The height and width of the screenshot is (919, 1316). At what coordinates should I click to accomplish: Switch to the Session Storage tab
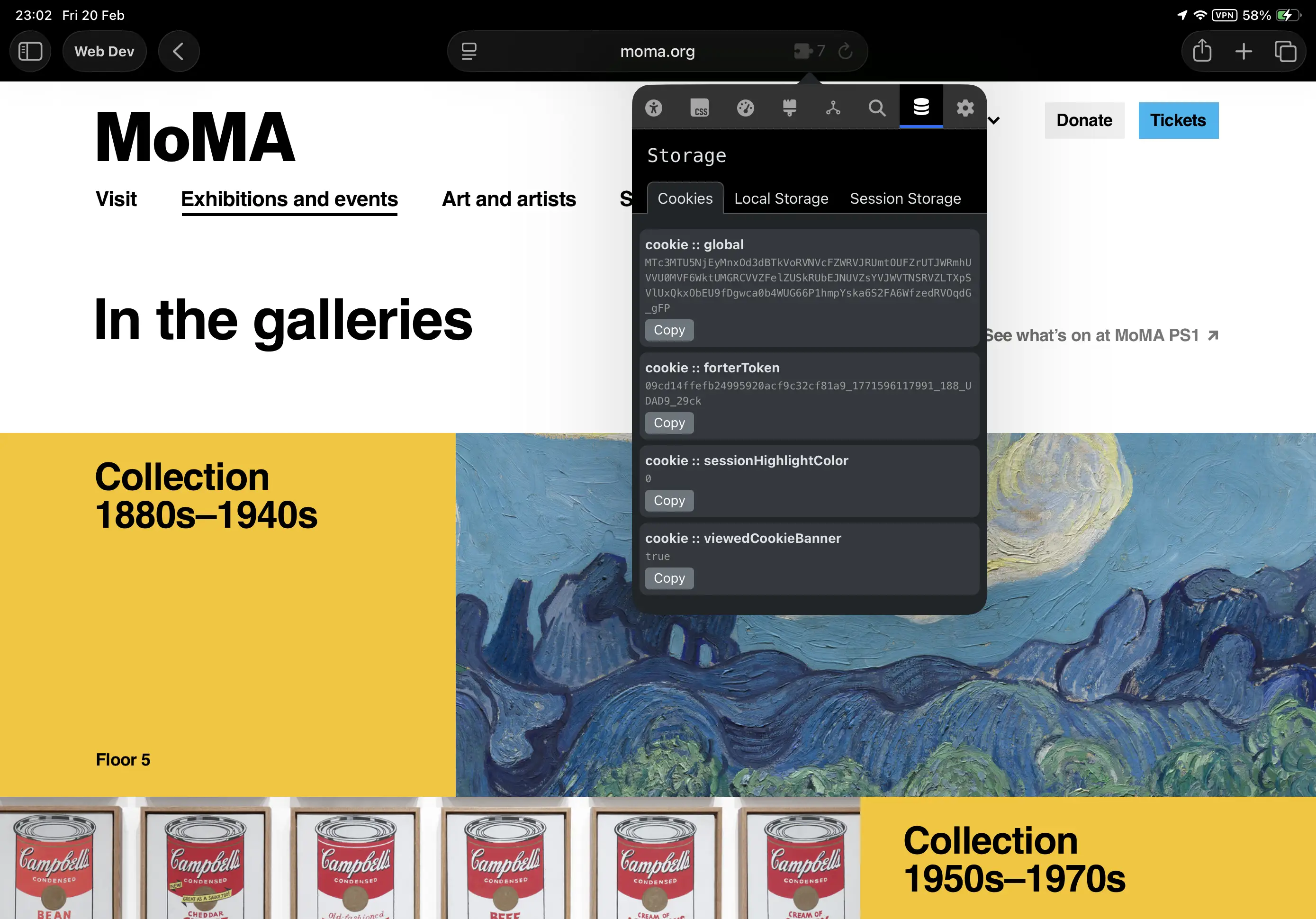(x=904, y=198)
